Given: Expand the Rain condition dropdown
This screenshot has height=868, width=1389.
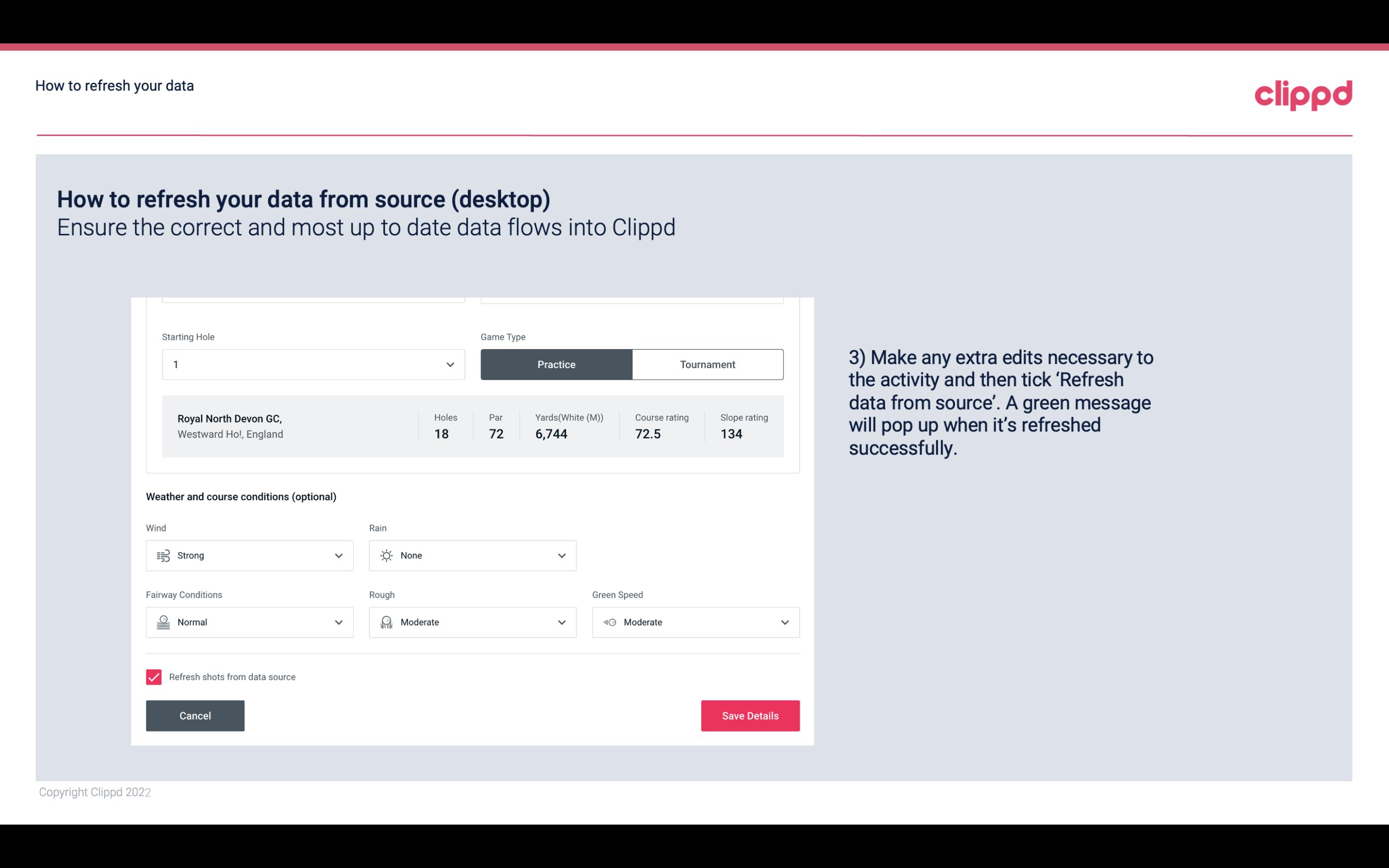Looking at the screenshot, I should click(560, 555).
